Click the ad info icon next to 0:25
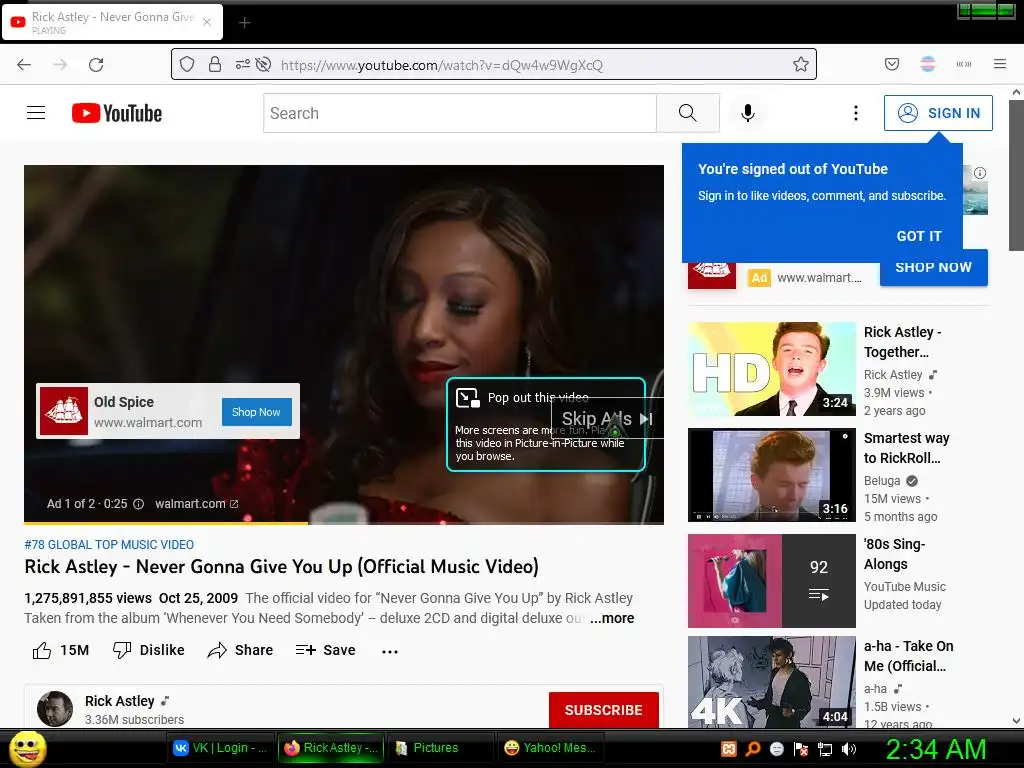Screen dimensions: 1024x768 [138, 504]
